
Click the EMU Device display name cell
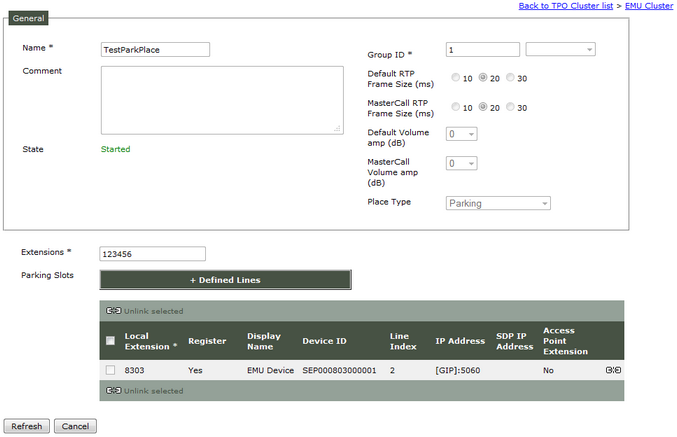tap(270, 370)
